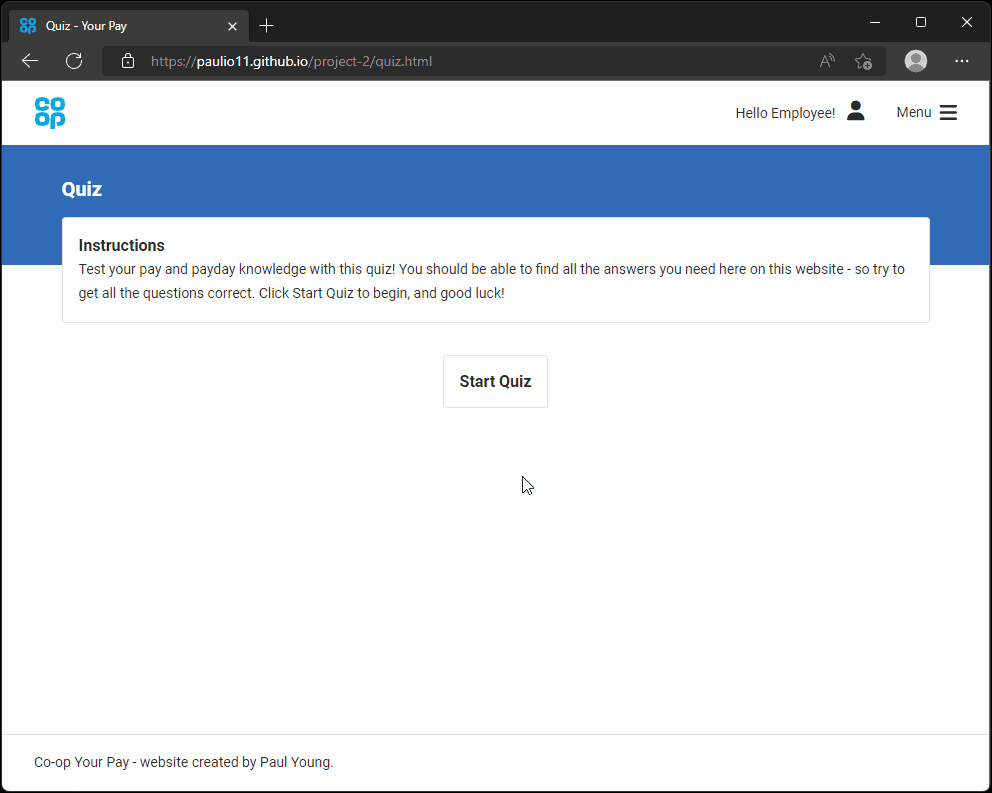Image resolution: width=992 pixels, height=793 pixels.
Task: Click the Co-op logo
Action: click(50, 113)
